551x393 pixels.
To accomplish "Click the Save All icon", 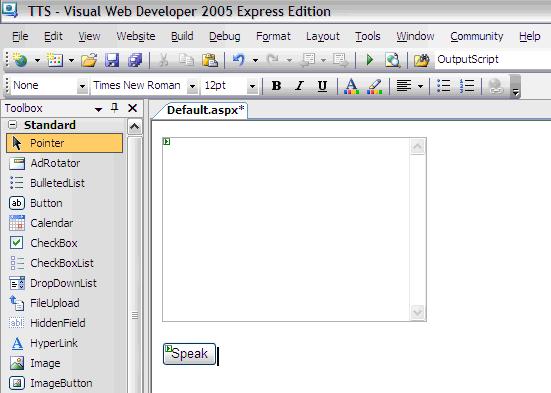I will click(x=135, y=60).
